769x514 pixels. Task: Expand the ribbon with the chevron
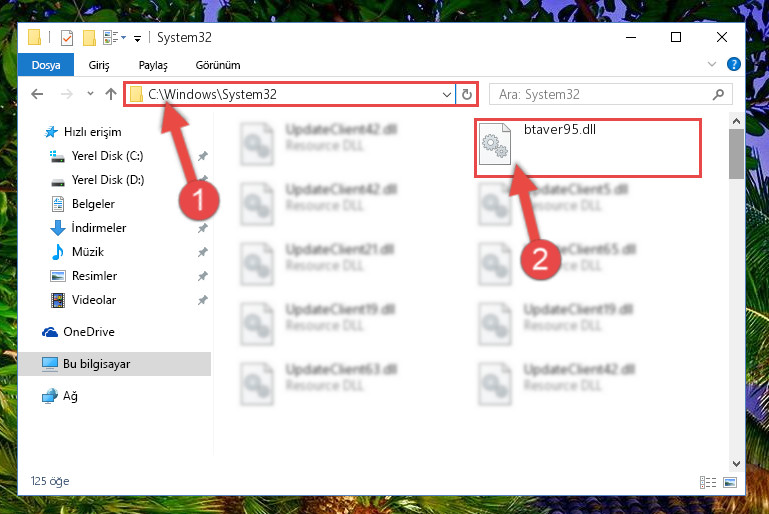(712, 64)
